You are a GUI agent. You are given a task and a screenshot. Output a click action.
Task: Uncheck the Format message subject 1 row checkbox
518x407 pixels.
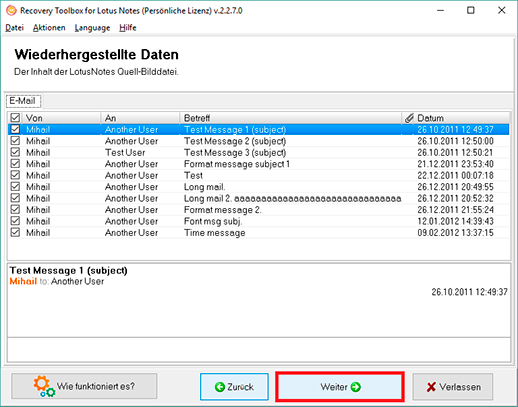(15, 164)
